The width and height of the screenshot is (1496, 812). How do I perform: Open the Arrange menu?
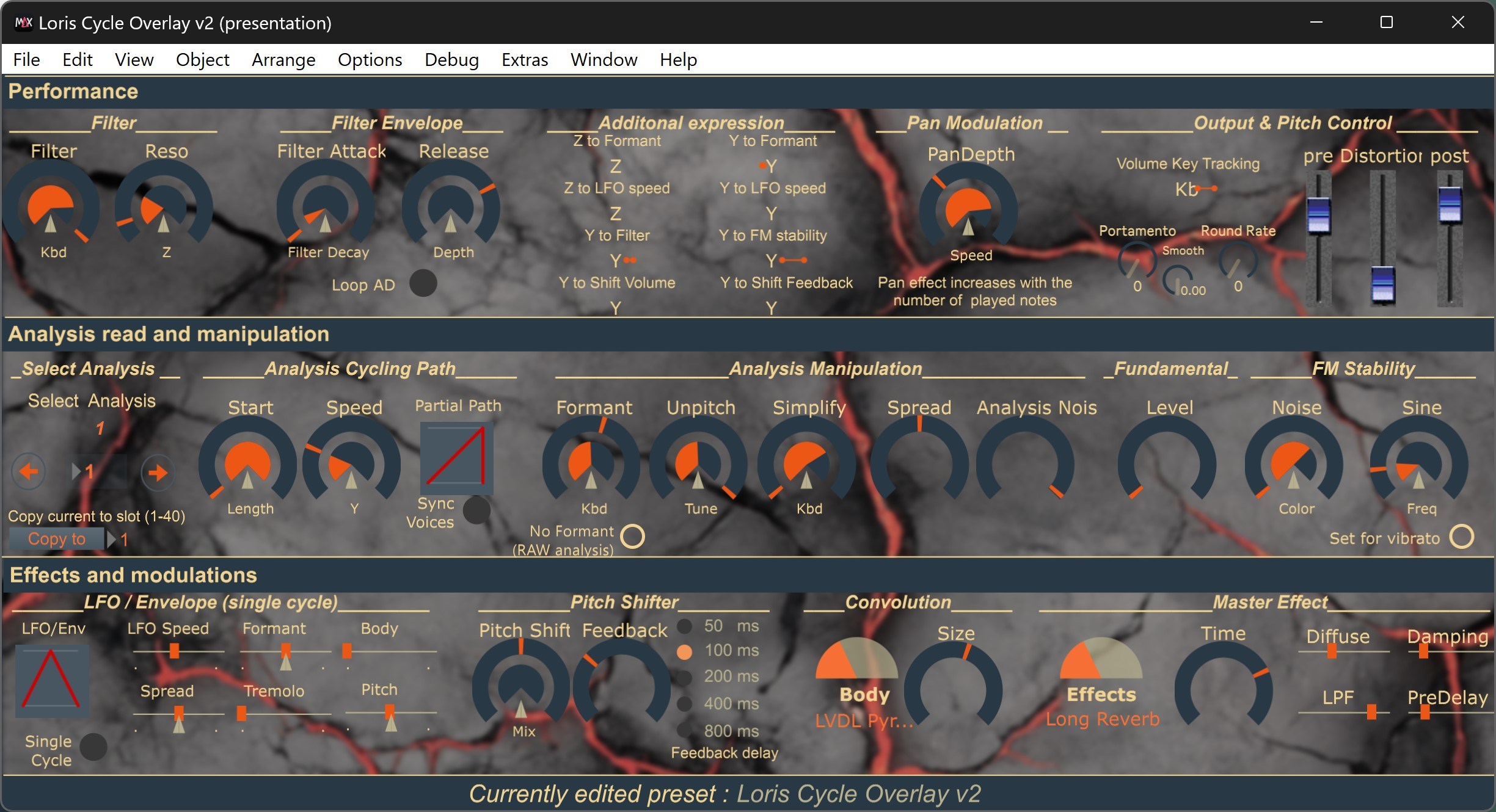(283, 60)
